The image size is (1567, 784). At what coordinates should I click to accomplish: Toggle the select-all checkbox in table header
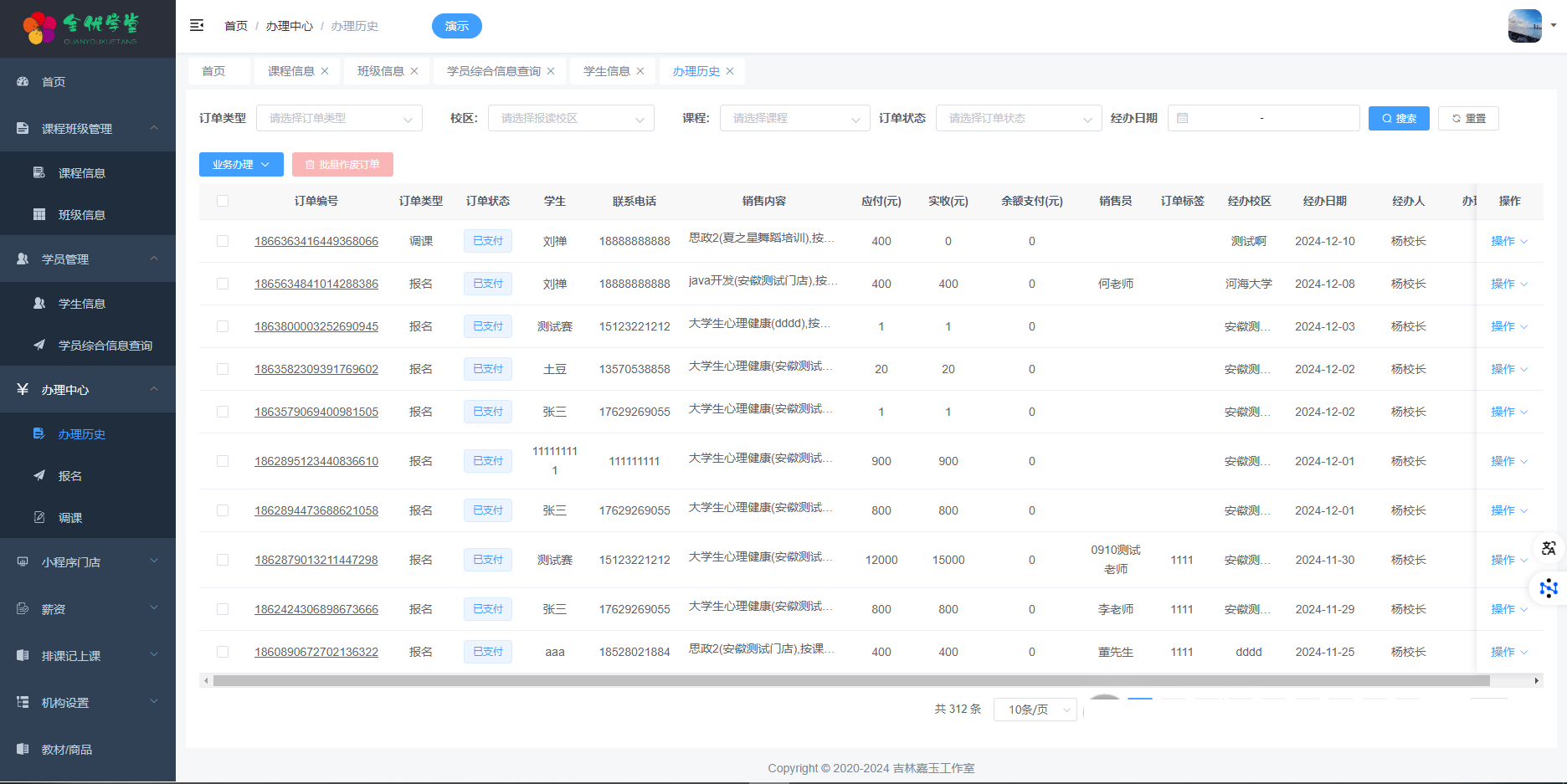[x=223, y=201]
